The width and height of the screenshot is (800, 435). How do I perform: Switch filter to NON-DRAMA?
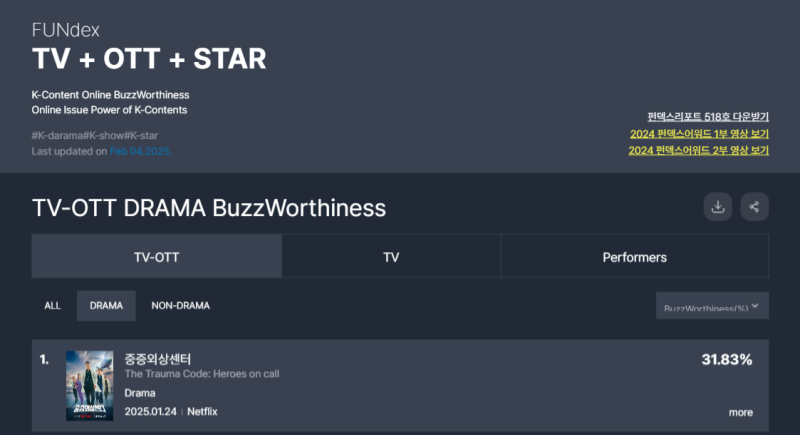(x=181, y=306)
